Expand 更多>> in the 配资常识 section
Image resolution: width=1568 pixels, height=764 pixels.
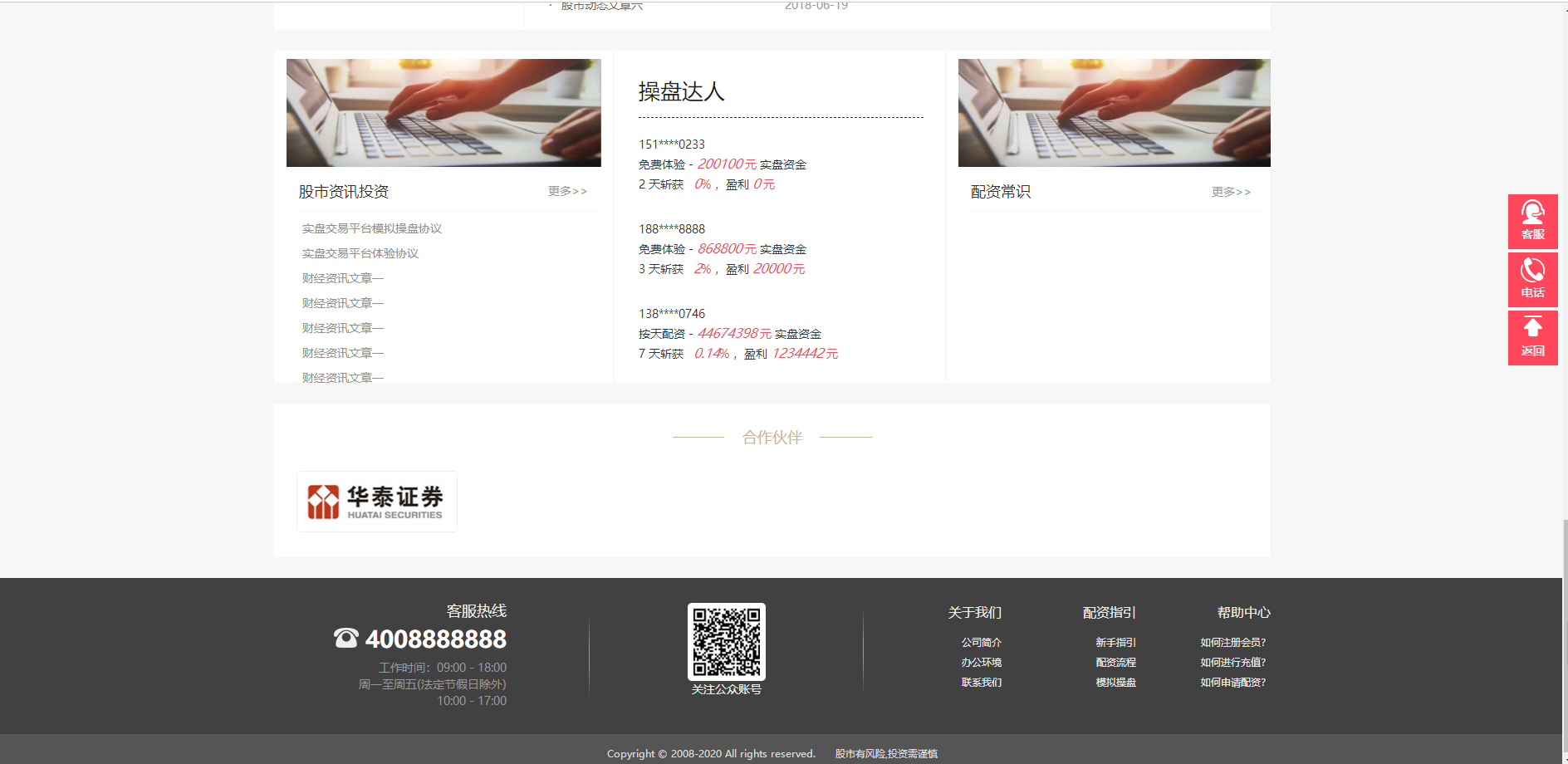[1231, 193]
